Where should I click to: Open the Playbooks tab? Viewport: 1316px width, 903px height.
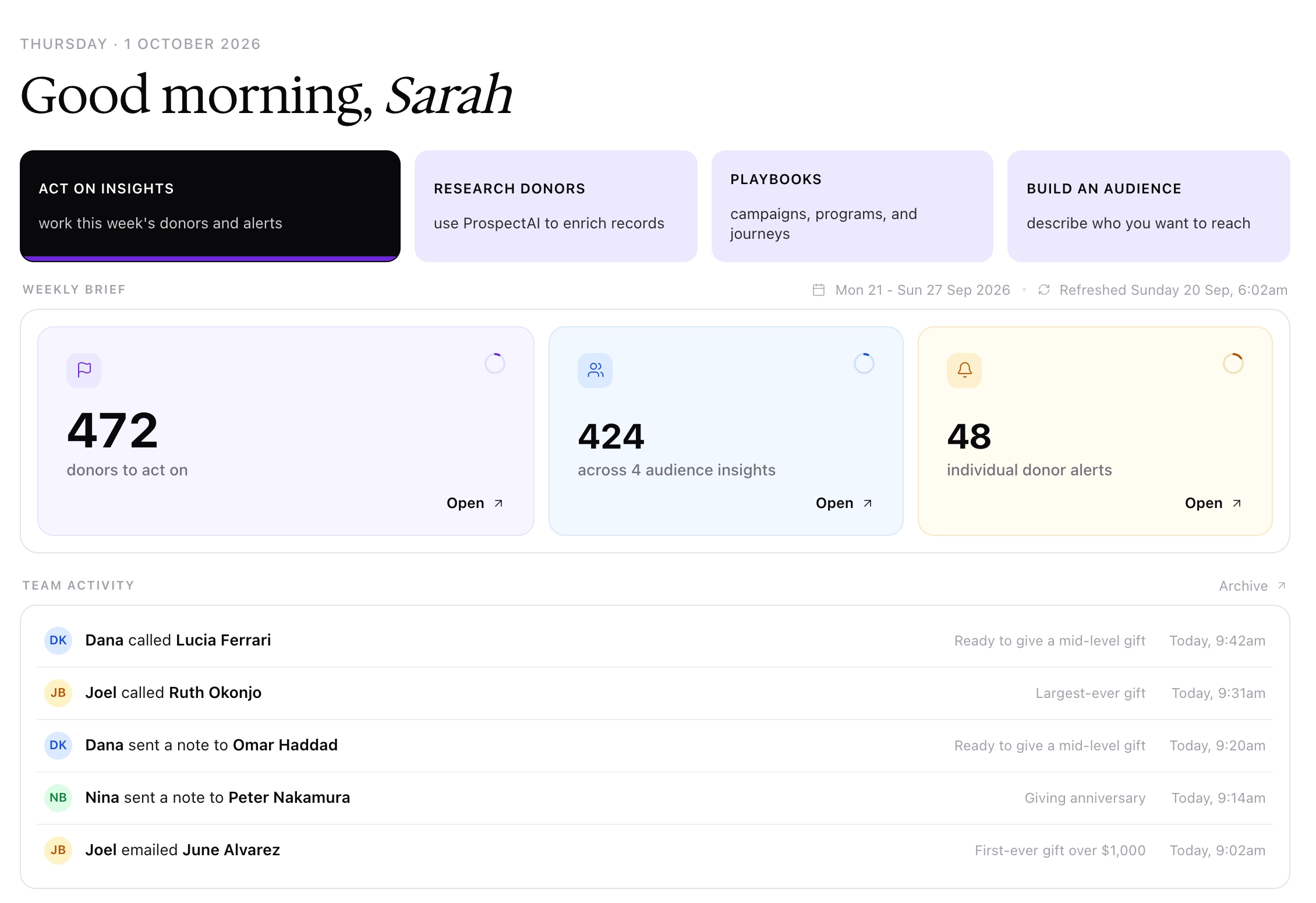point(852,206)
